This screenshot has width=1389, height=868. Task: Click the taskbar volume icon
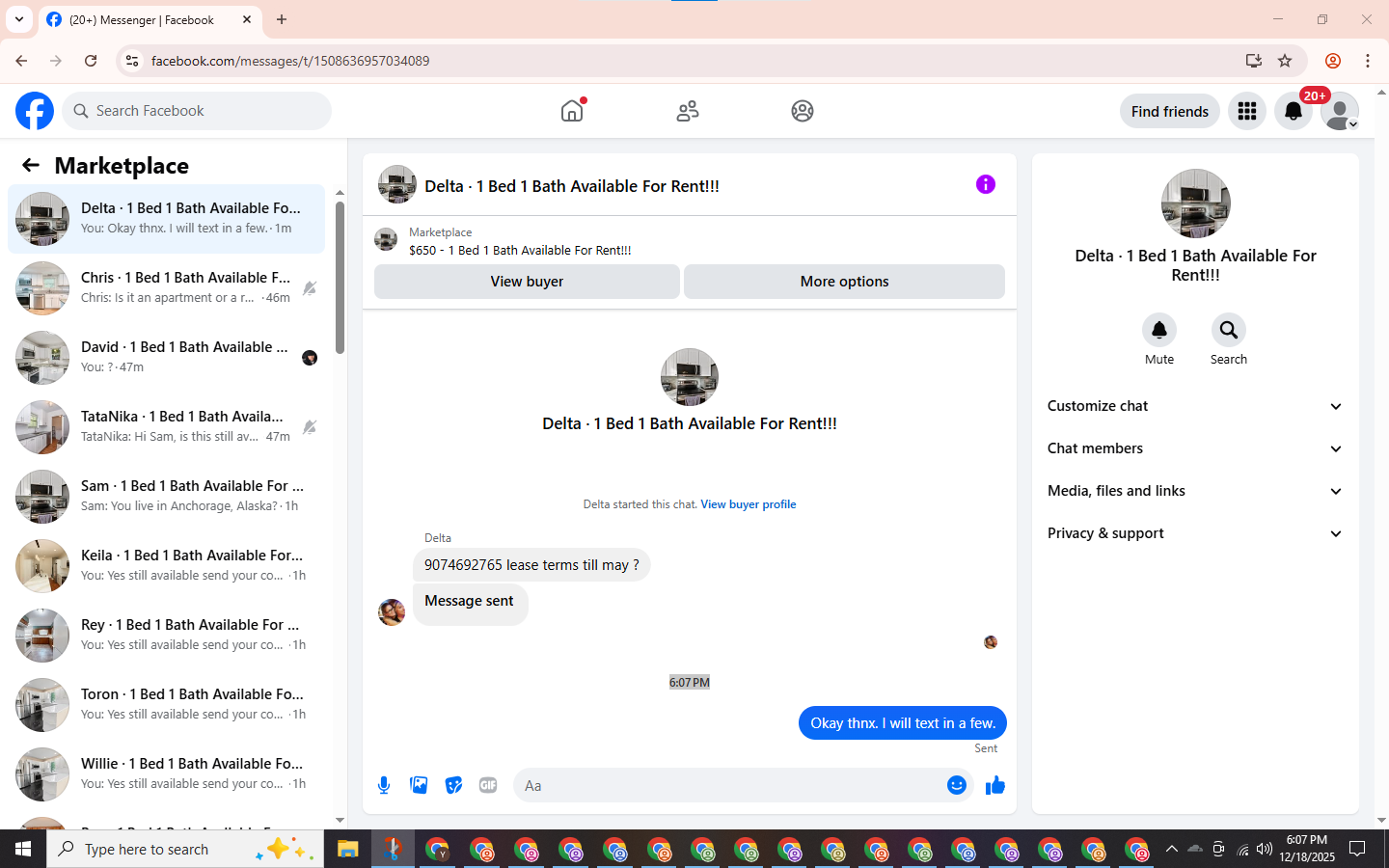click(x=1265, y=849)
